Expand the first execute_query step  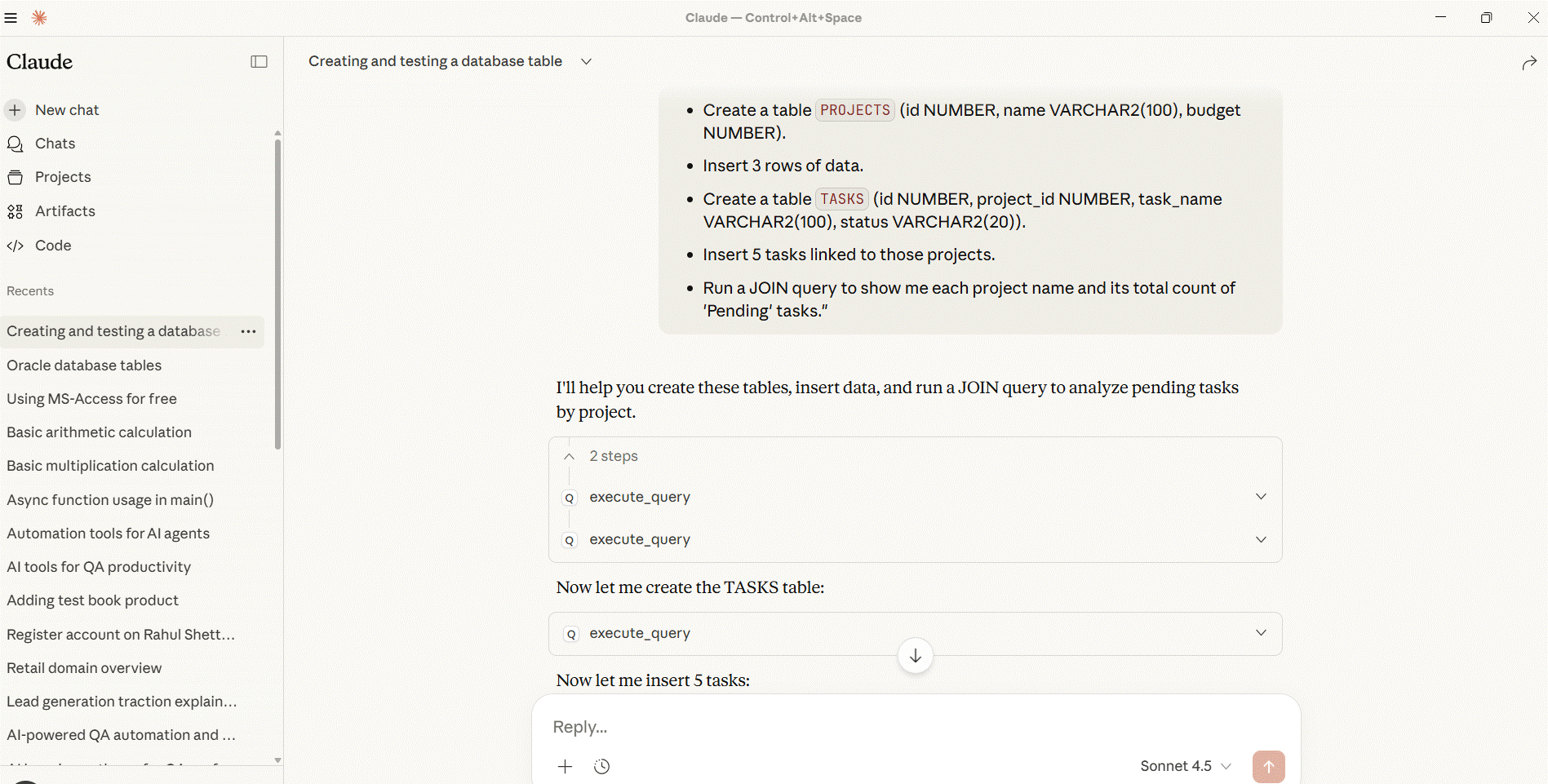(1261, 497)
